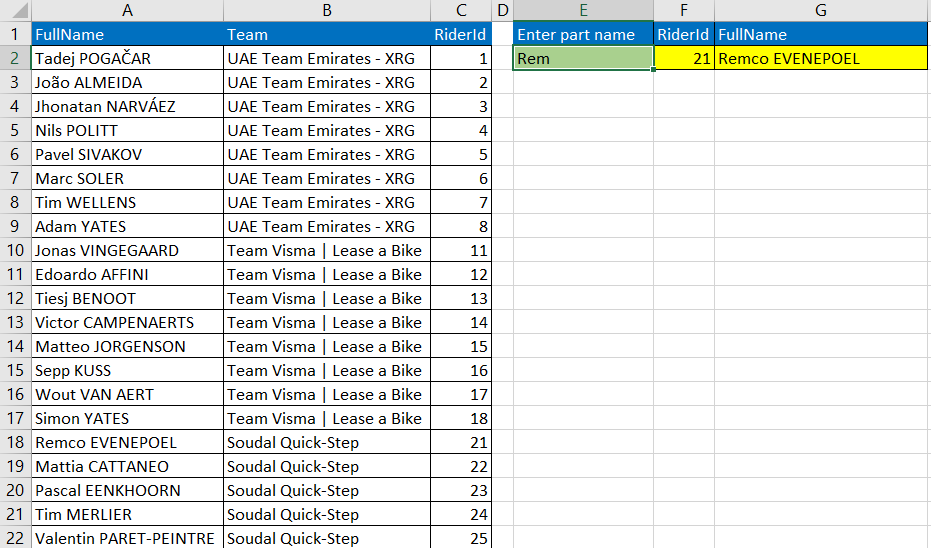The height and width of the screenshot is (548, 931).
Task: Select RiderId 18 cell for Simon YATES
Action: tap(461, 419)
